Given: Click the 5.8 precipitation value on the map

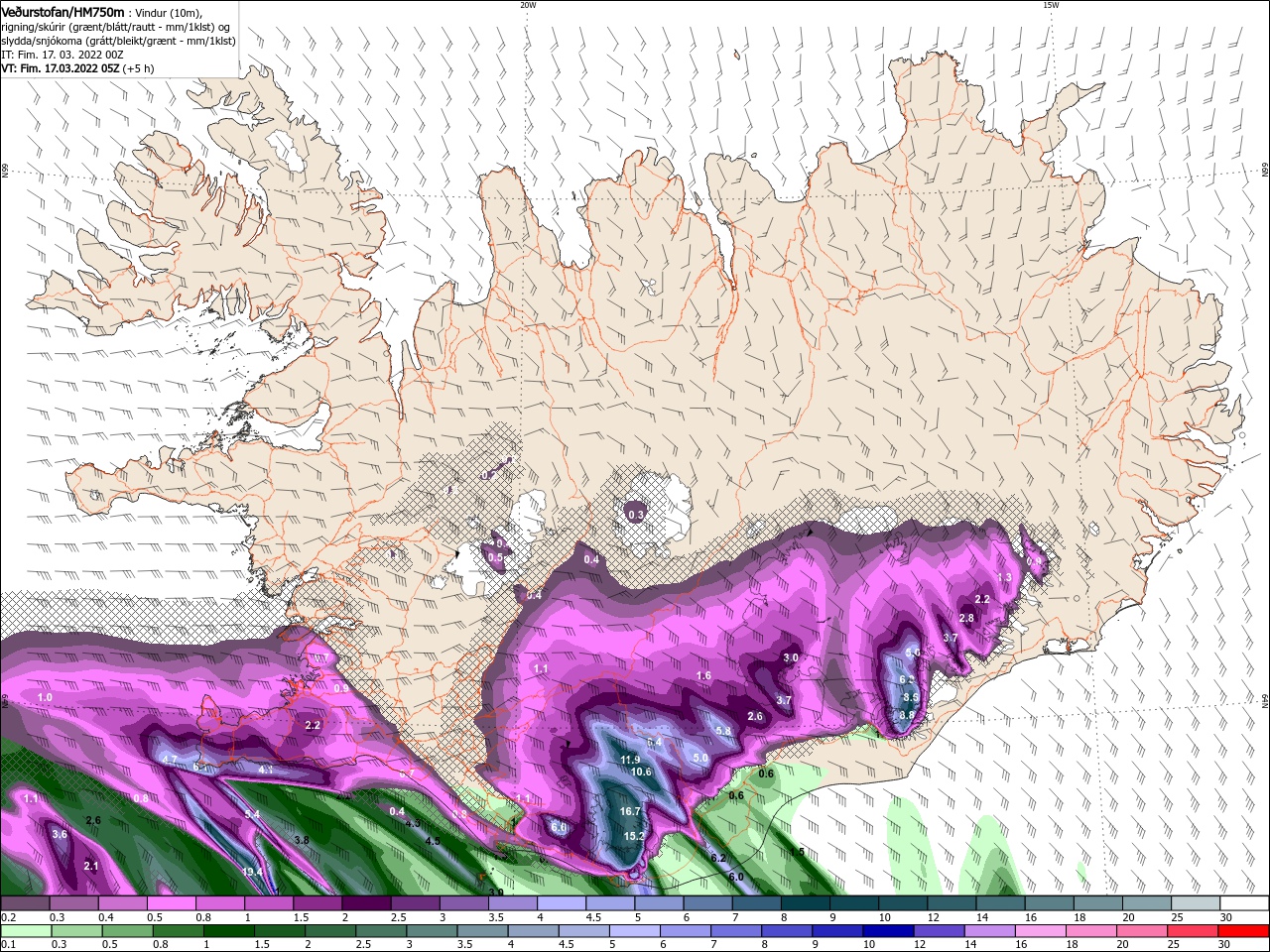Looking at the screenshot, I should point(723,732).
